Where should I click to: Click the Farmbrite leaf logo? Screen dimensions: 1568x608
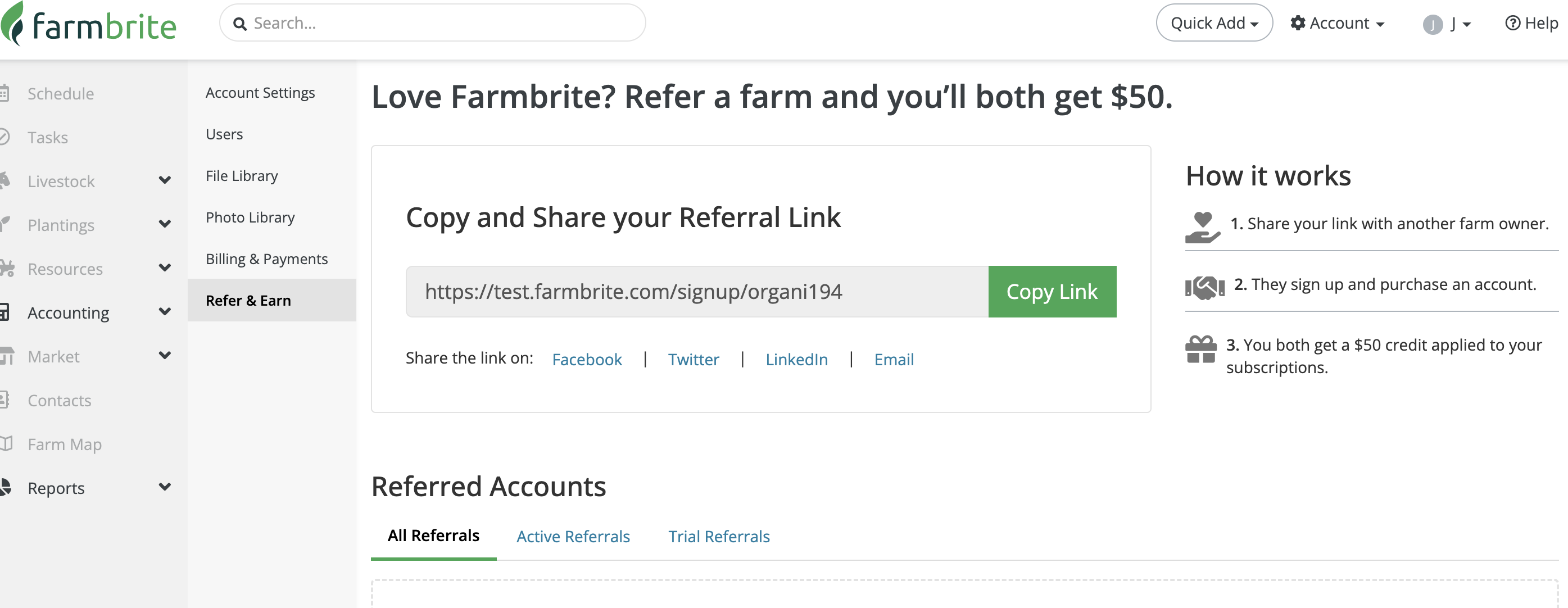click(13, 24)
